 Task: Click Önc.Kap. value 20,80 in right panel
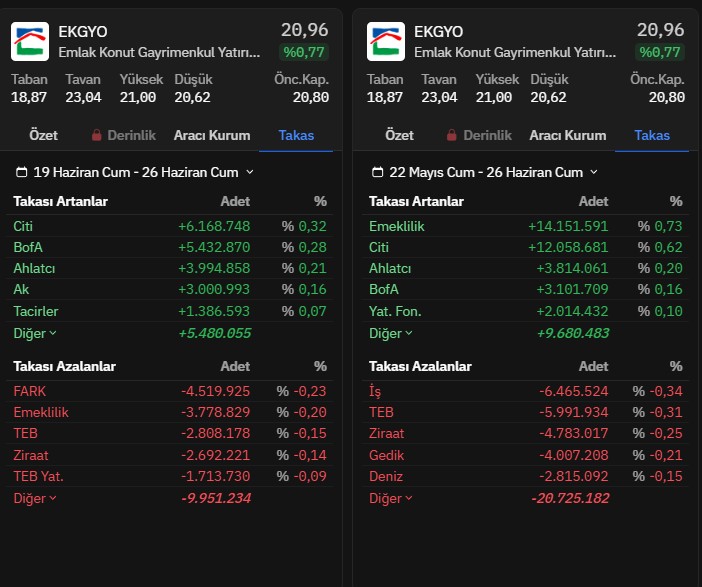667,97
